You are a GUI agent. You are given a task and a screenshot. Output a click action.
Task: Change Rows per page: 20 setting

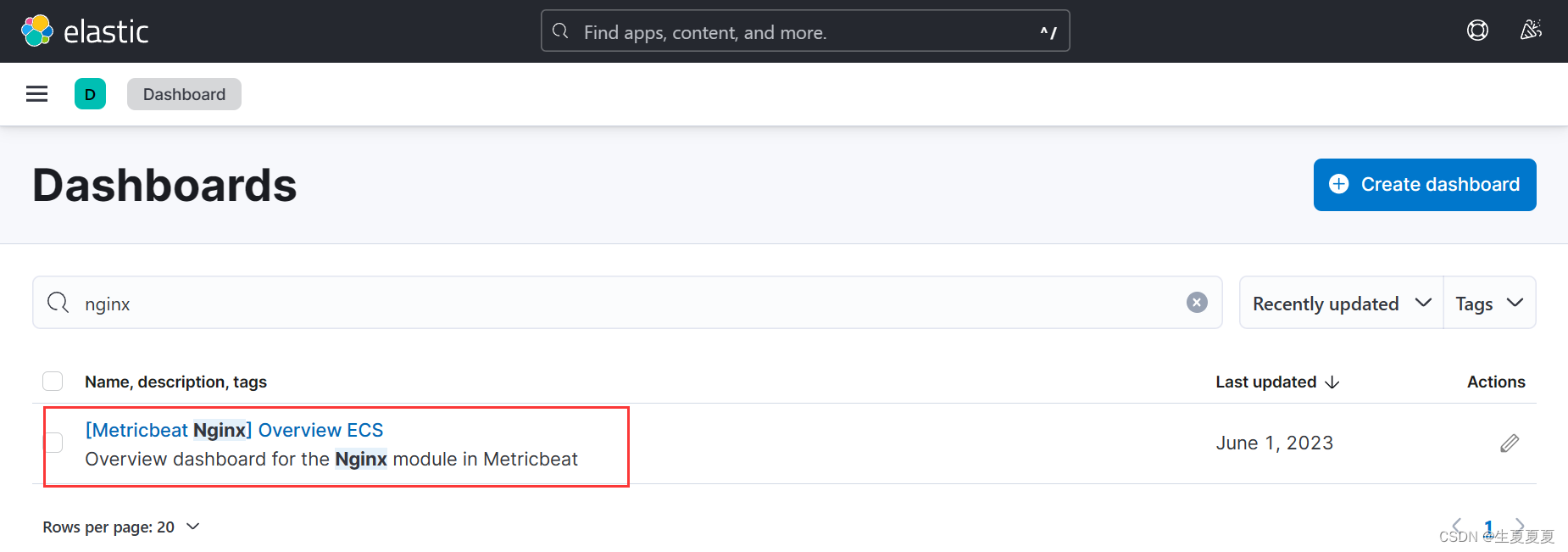tap(121, 527)
